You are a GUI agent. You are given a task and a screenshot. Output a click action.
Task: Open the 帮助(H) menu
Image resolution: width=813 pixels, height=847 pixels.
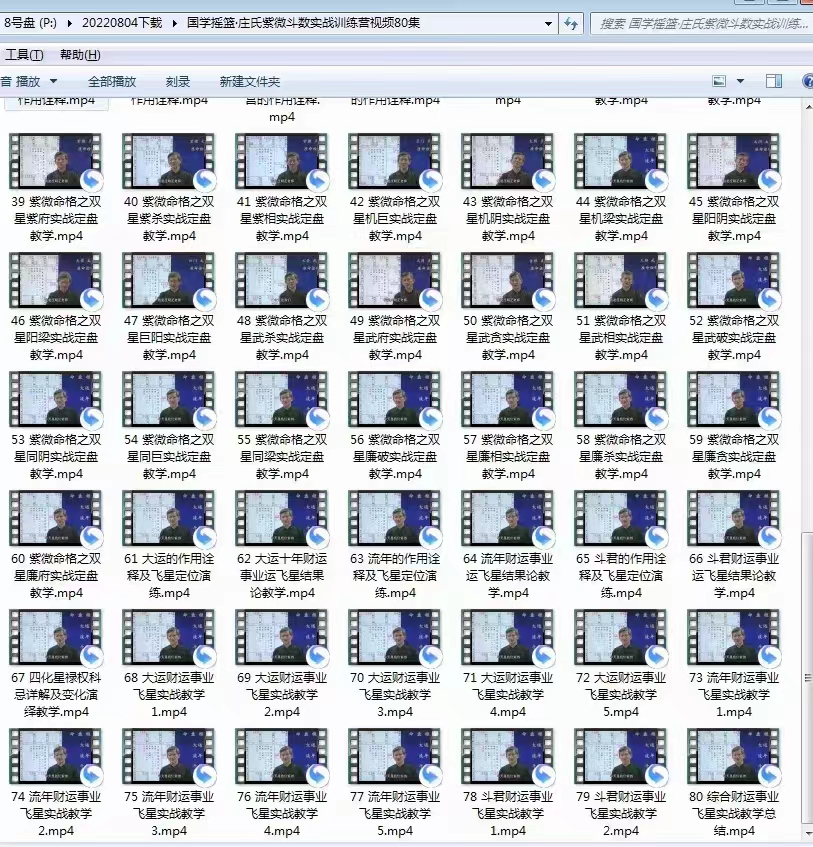80,54
